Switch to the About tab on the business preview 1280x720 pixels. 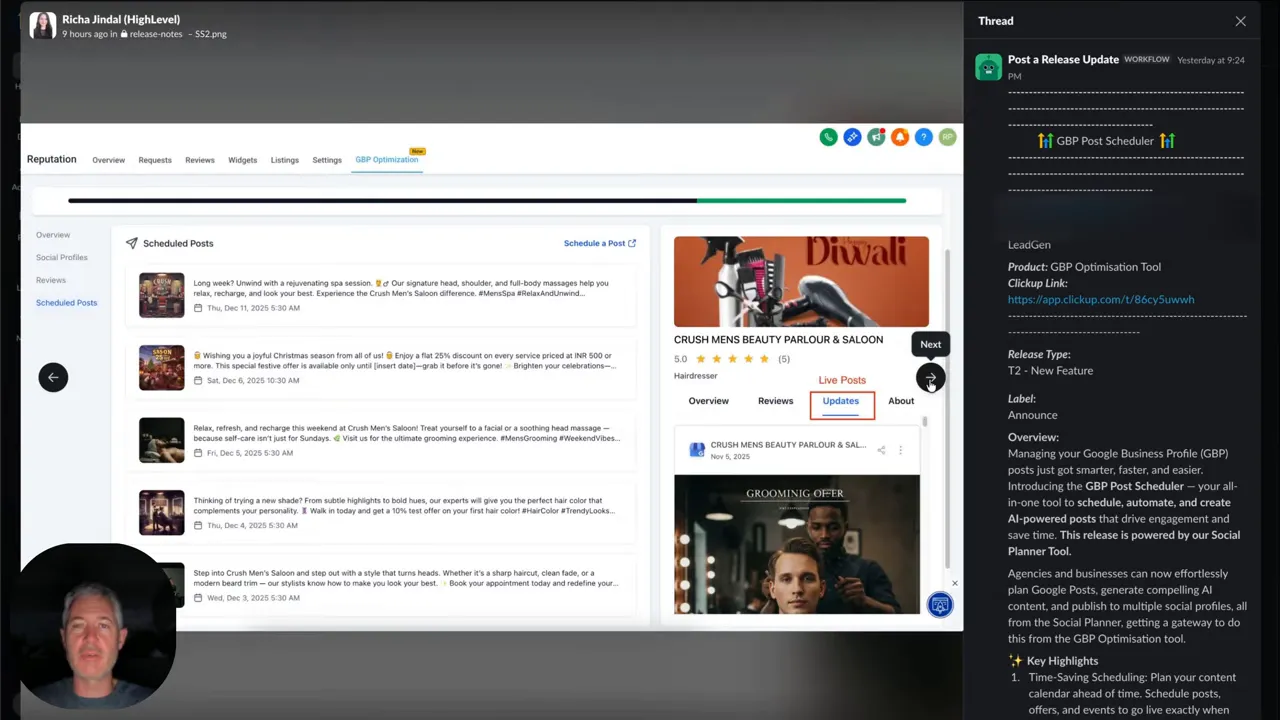(901, 401)
